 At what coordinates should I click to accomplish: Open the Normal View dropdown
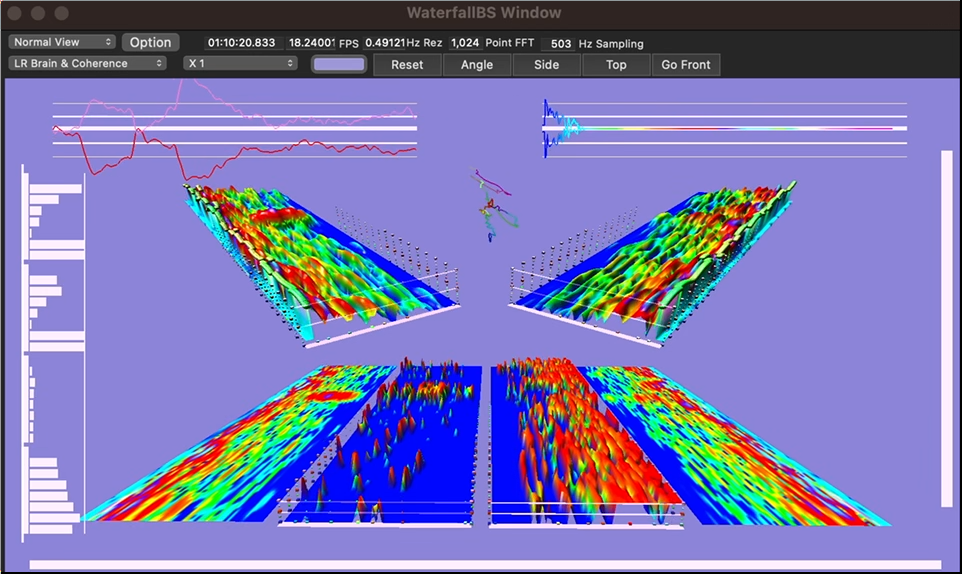click(x=62, y=42)
